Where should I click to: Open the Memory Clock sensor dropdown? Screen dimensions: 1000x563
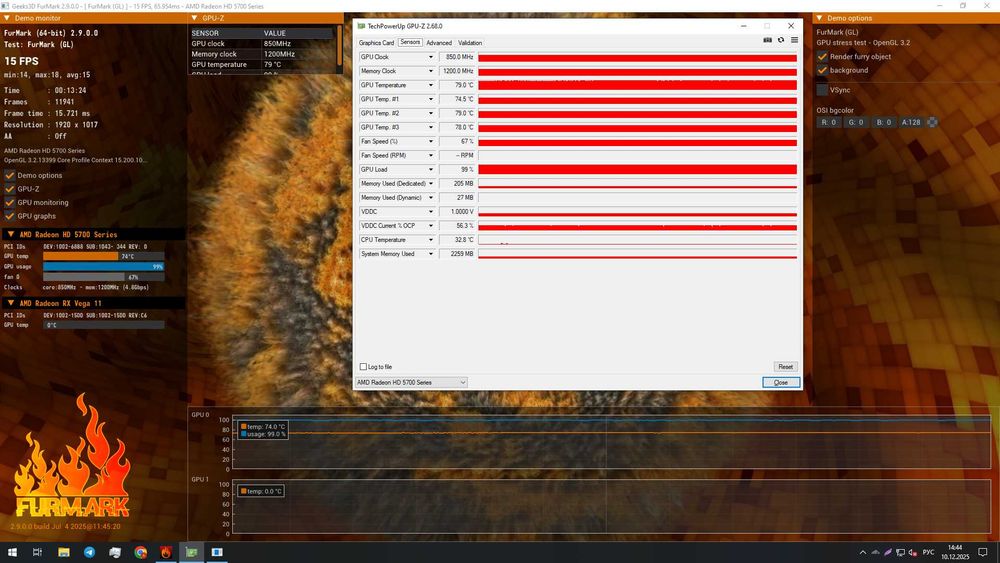click(430, 71)
